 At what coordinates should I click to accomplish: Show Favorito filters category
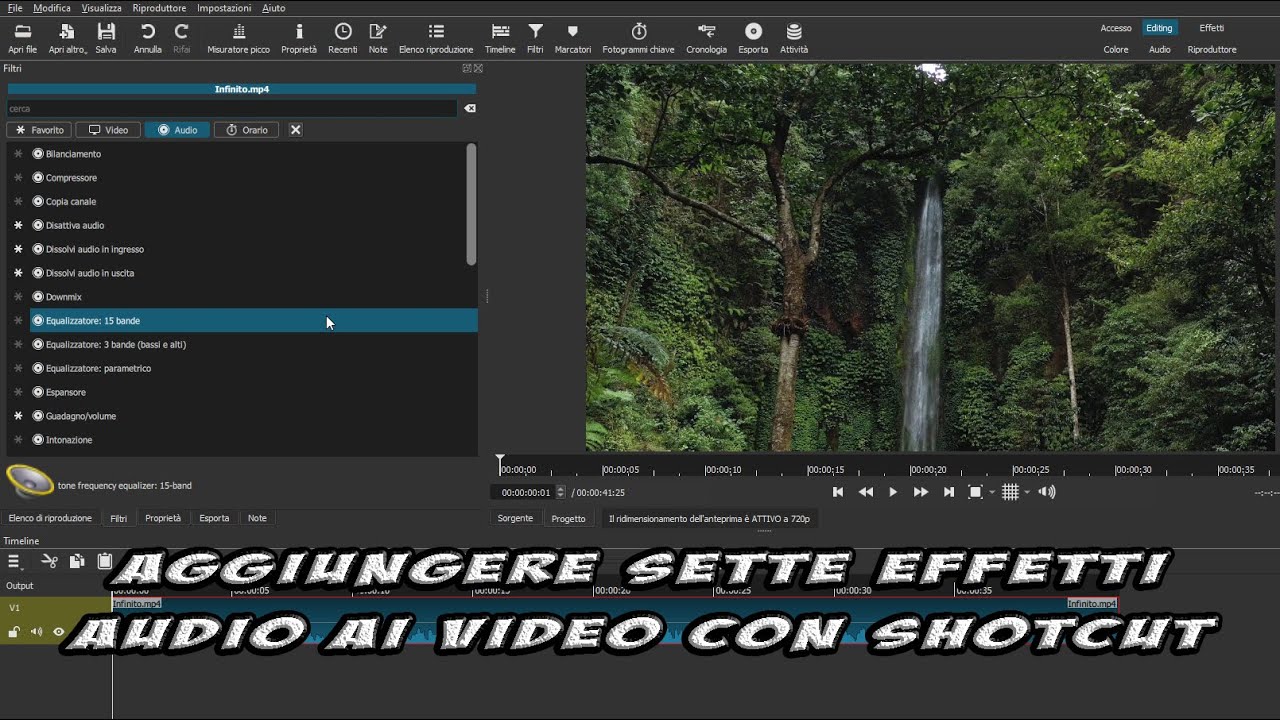tap(38, 130)
